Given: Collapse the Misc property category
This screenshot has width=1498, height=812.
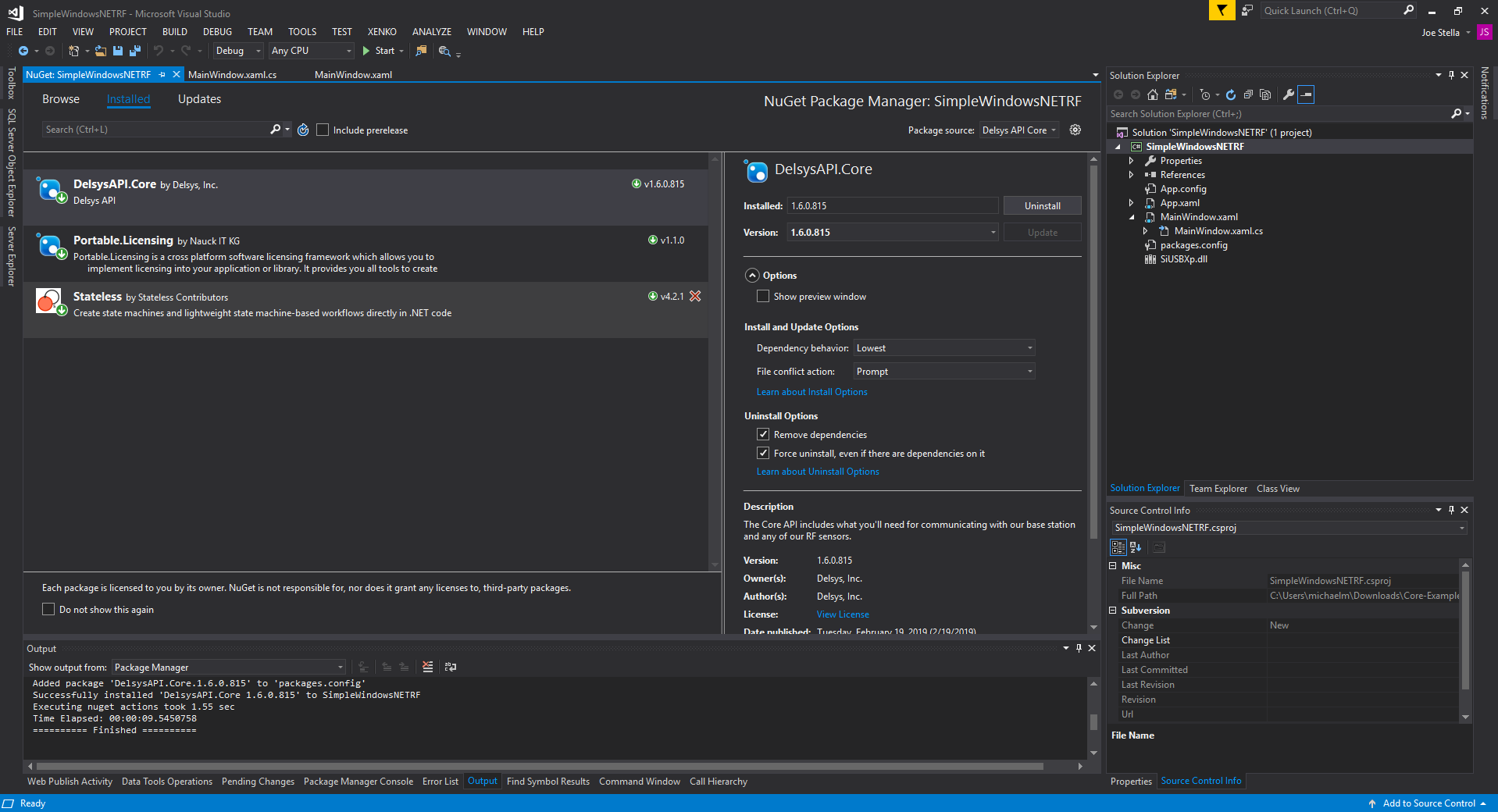Looking at the screenshot, I should coord(1113,565).
